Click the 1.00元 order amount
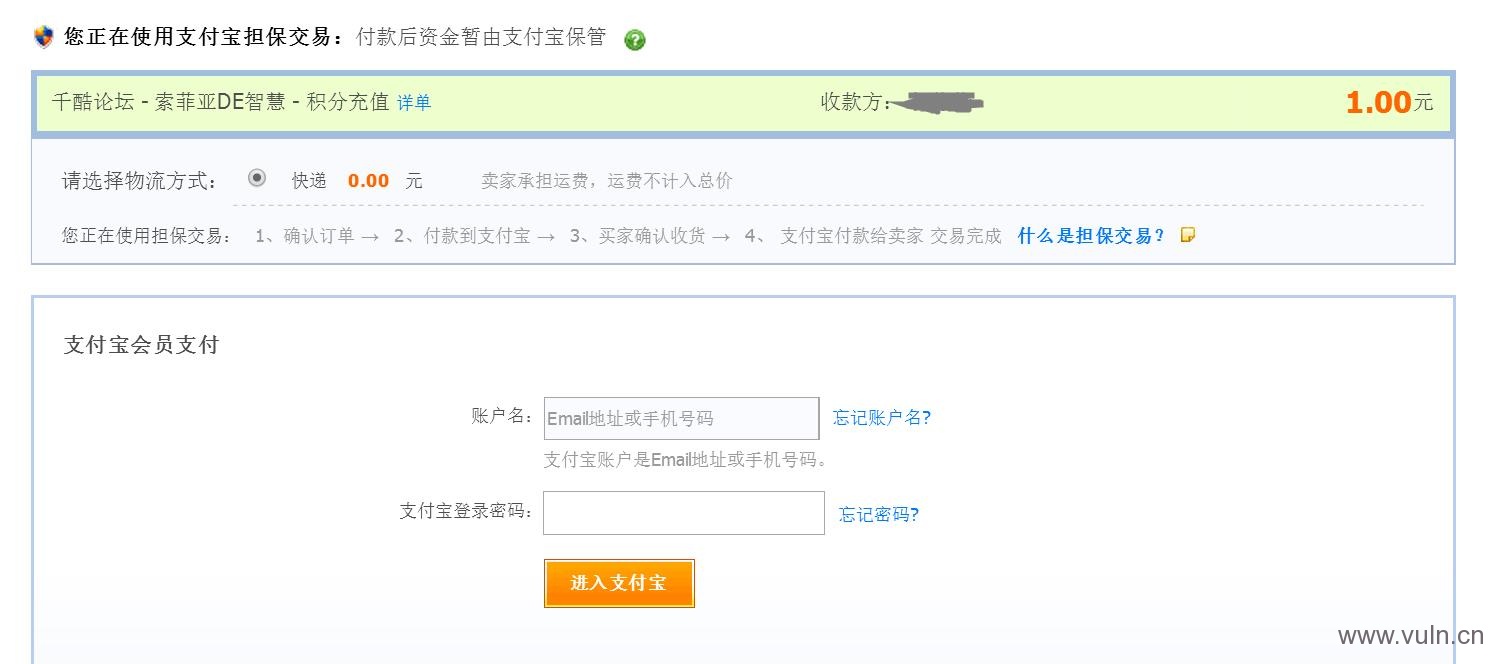 coord(1389,102)
